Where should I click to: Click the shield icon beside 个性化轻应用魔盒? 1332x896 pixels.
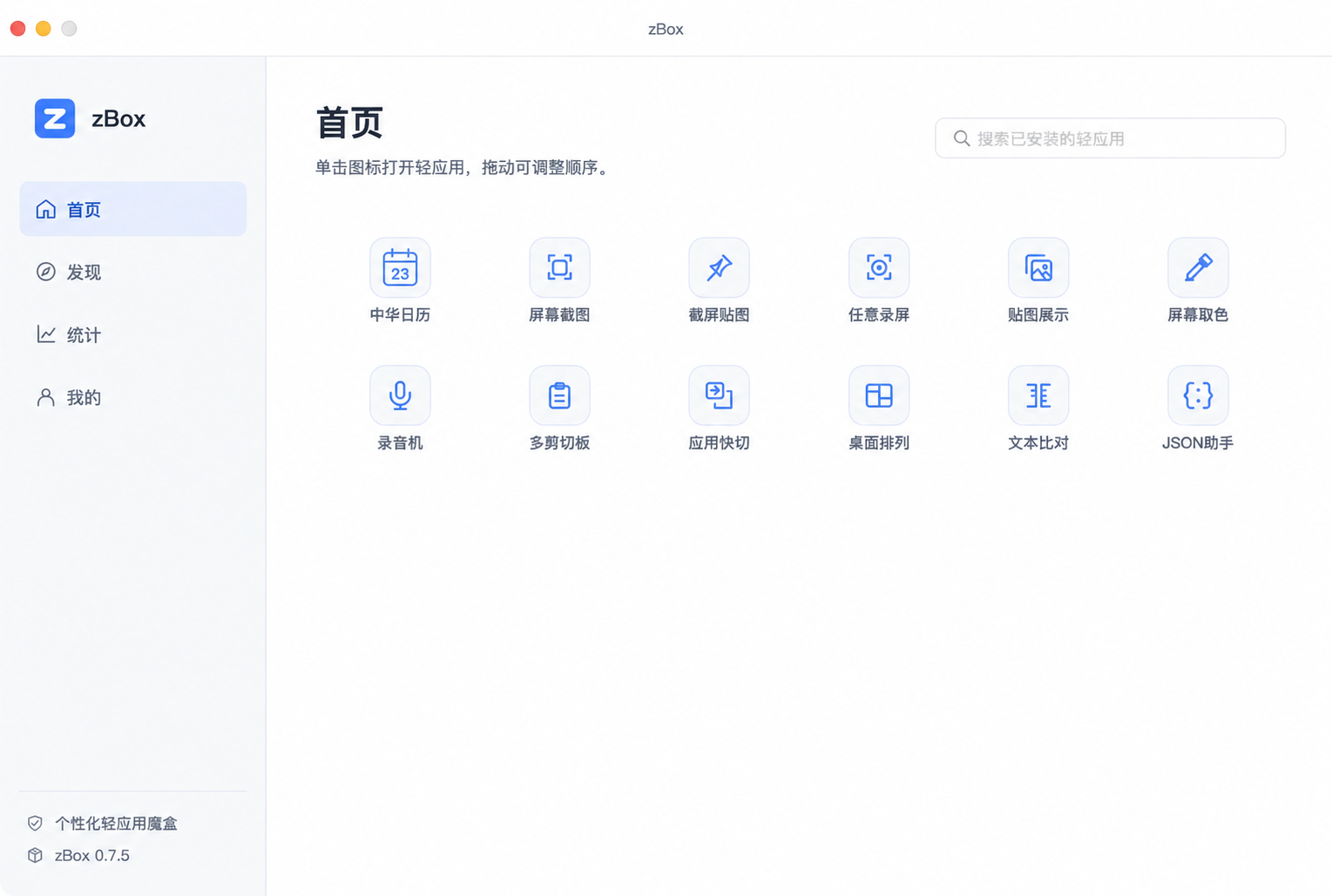35,823
